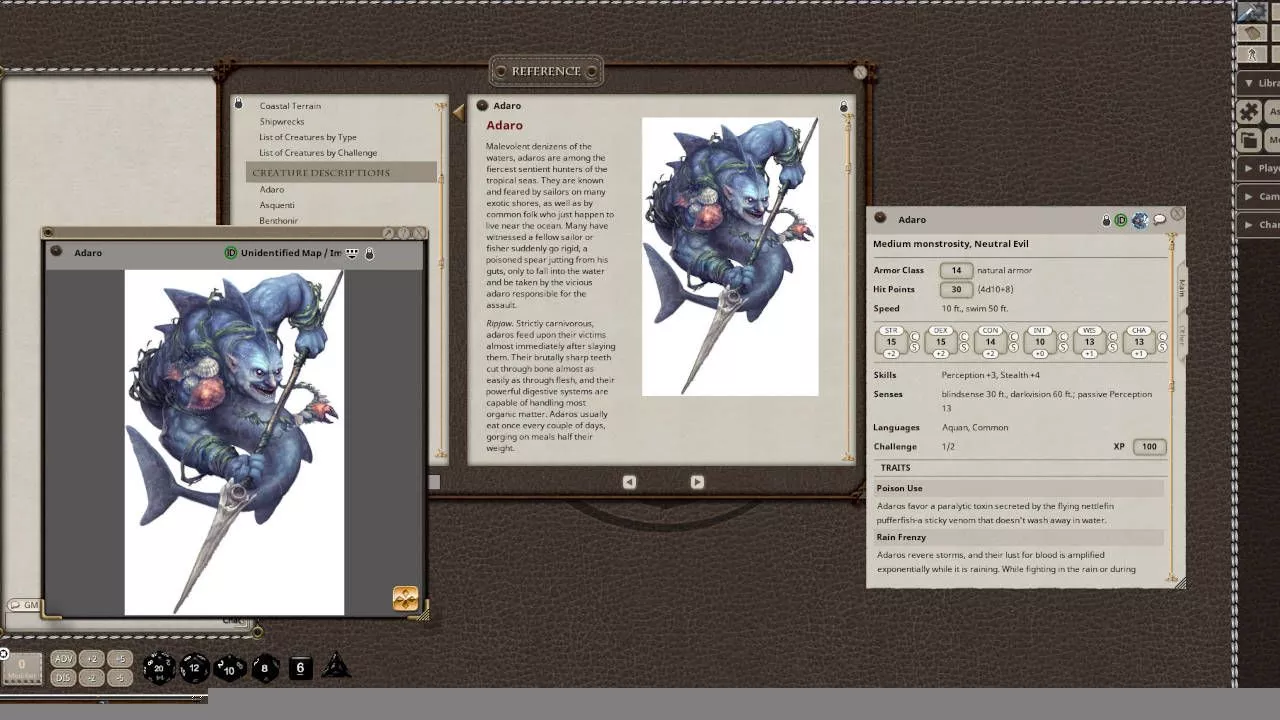1280x720 pixels.
Task: Roll WIS save with S button
Action: pos(1113,347)
